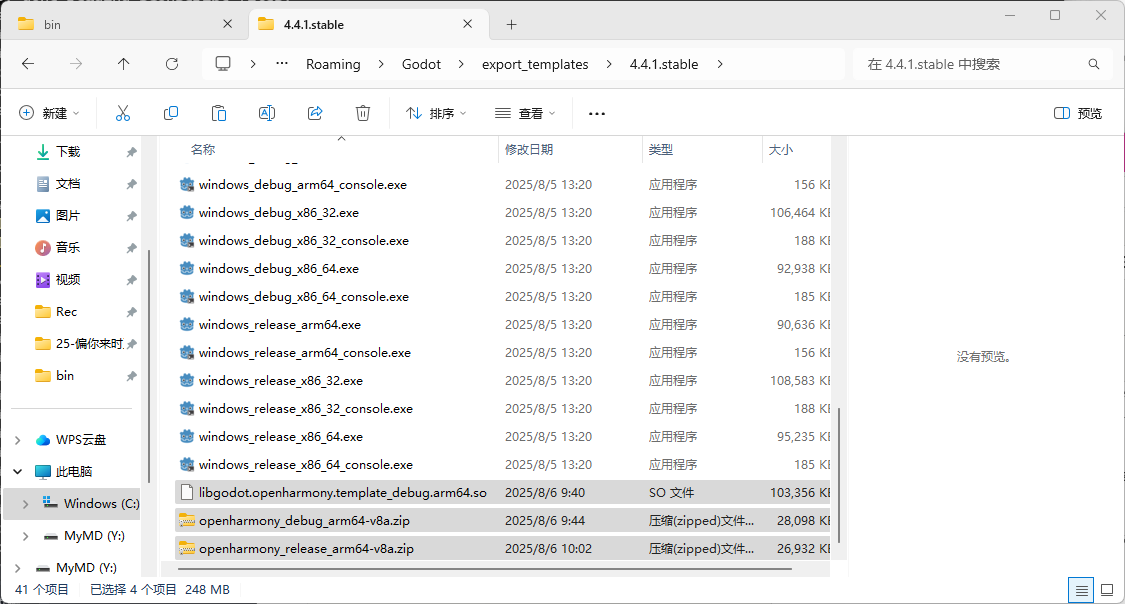Unpin the Rec folder pin icon

[131, 312]
